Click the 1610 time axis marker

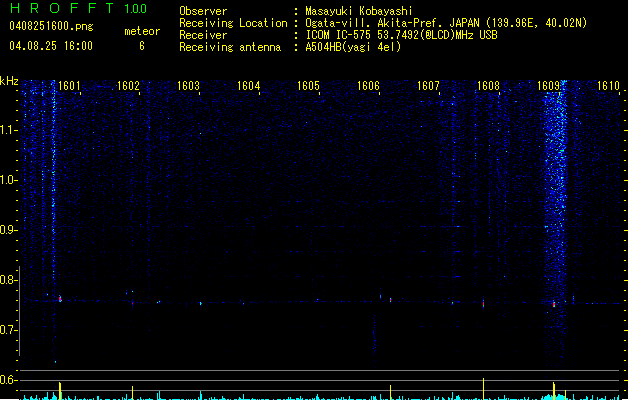pyautogui.click(x=608, y=86)
